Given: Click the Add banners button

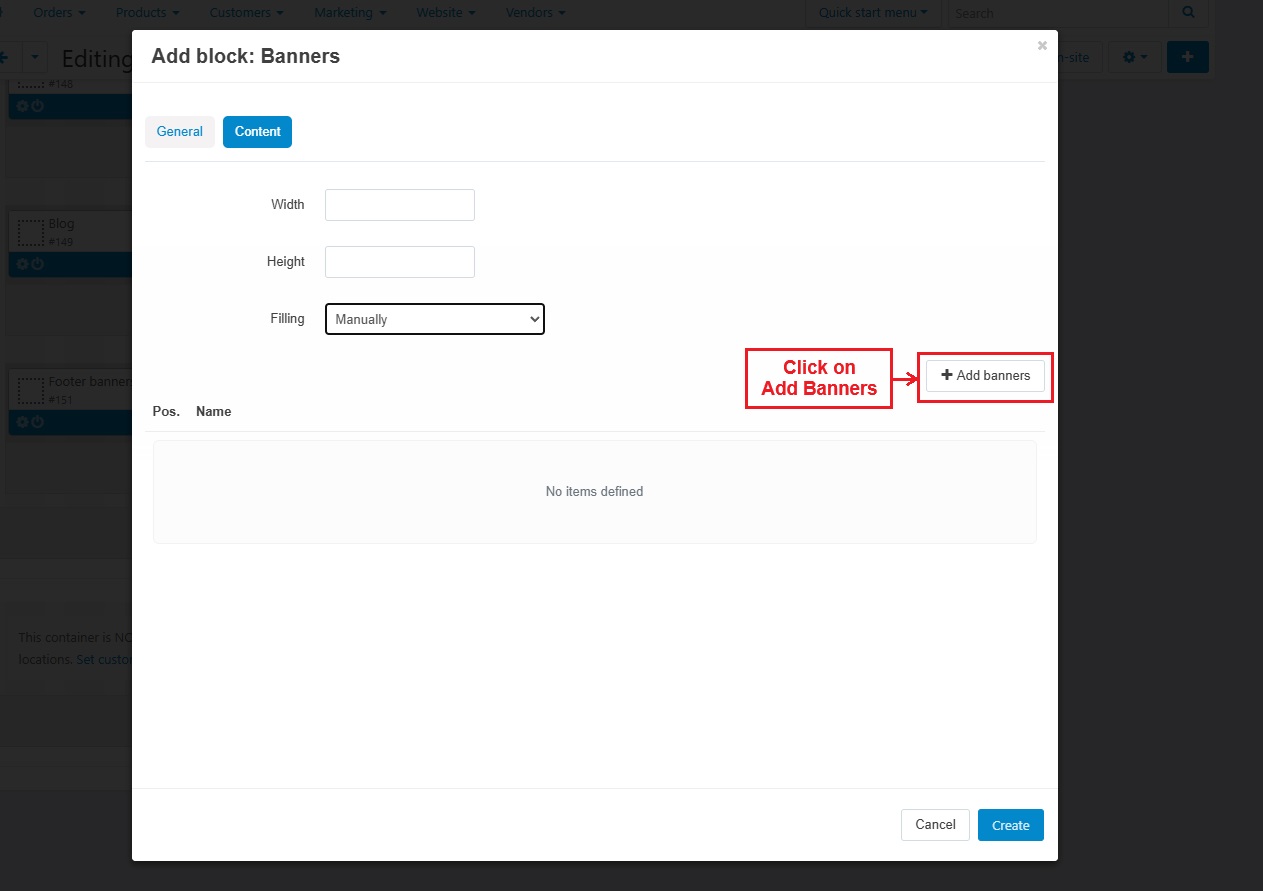Looking at the screenshot, I should click(985, 375).
